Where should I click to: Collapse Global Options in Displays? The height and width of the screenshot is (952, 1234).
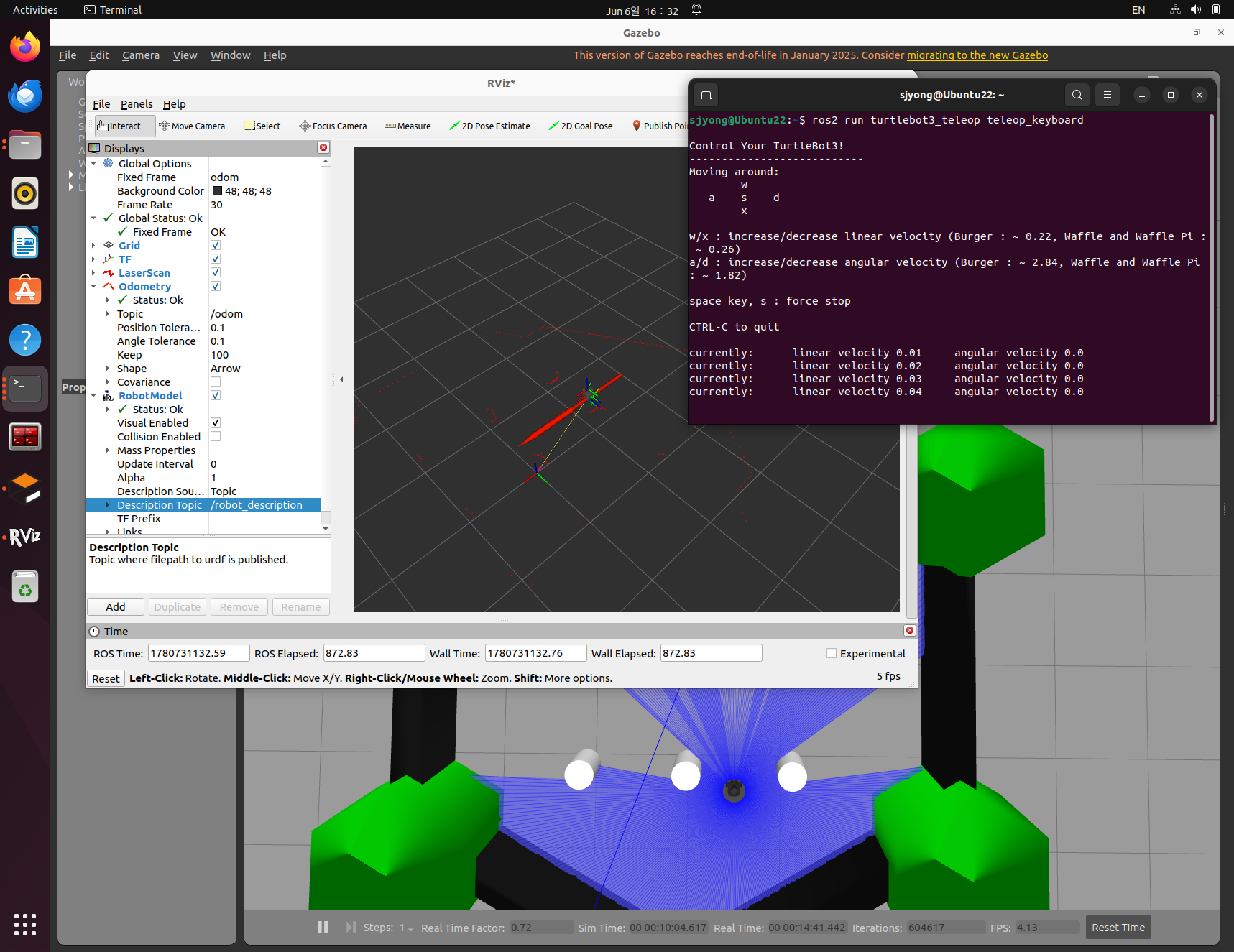pyautogui.click(x=93, y=164)
